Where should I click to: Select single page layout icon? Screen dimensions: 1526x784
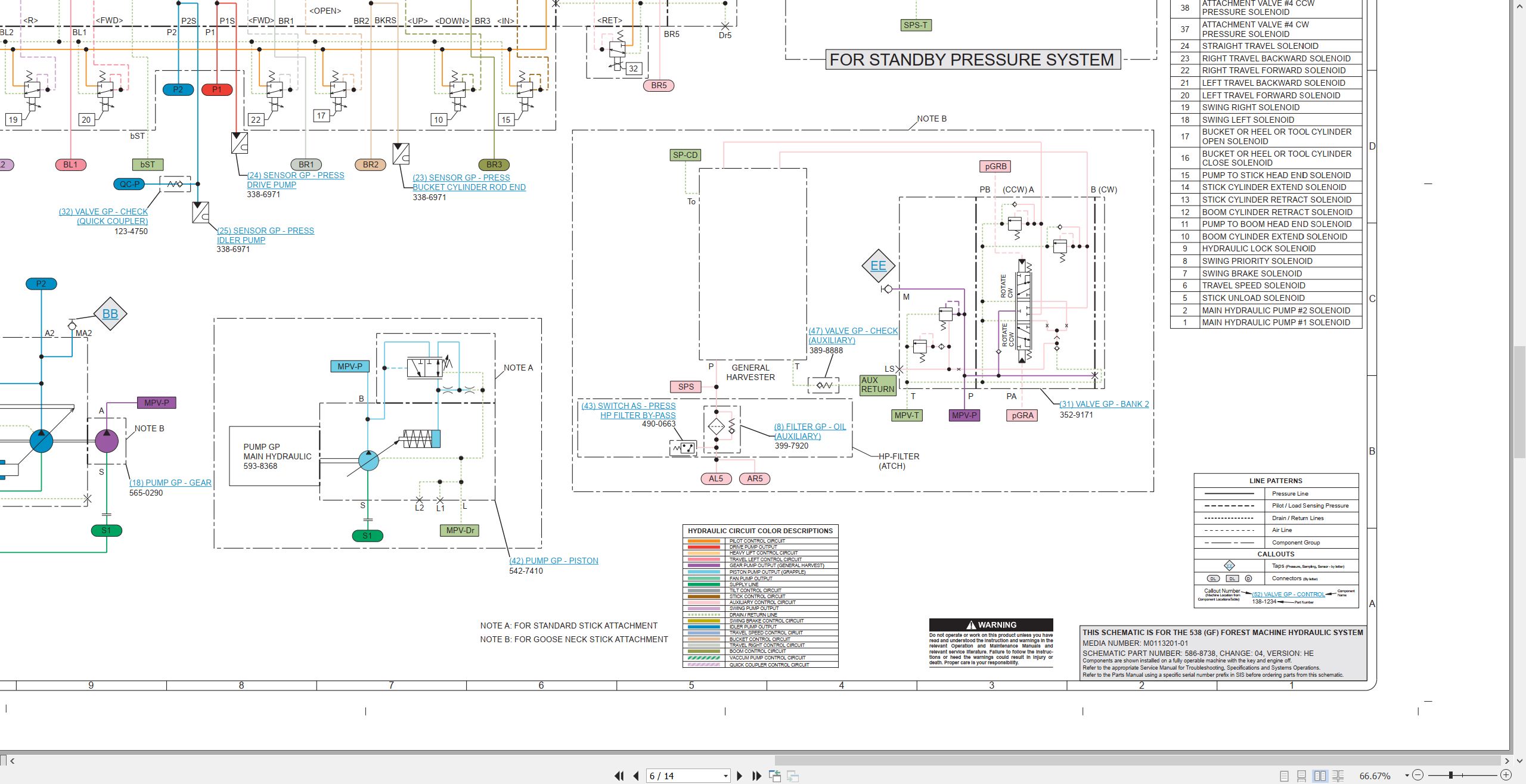[1284, 776]
